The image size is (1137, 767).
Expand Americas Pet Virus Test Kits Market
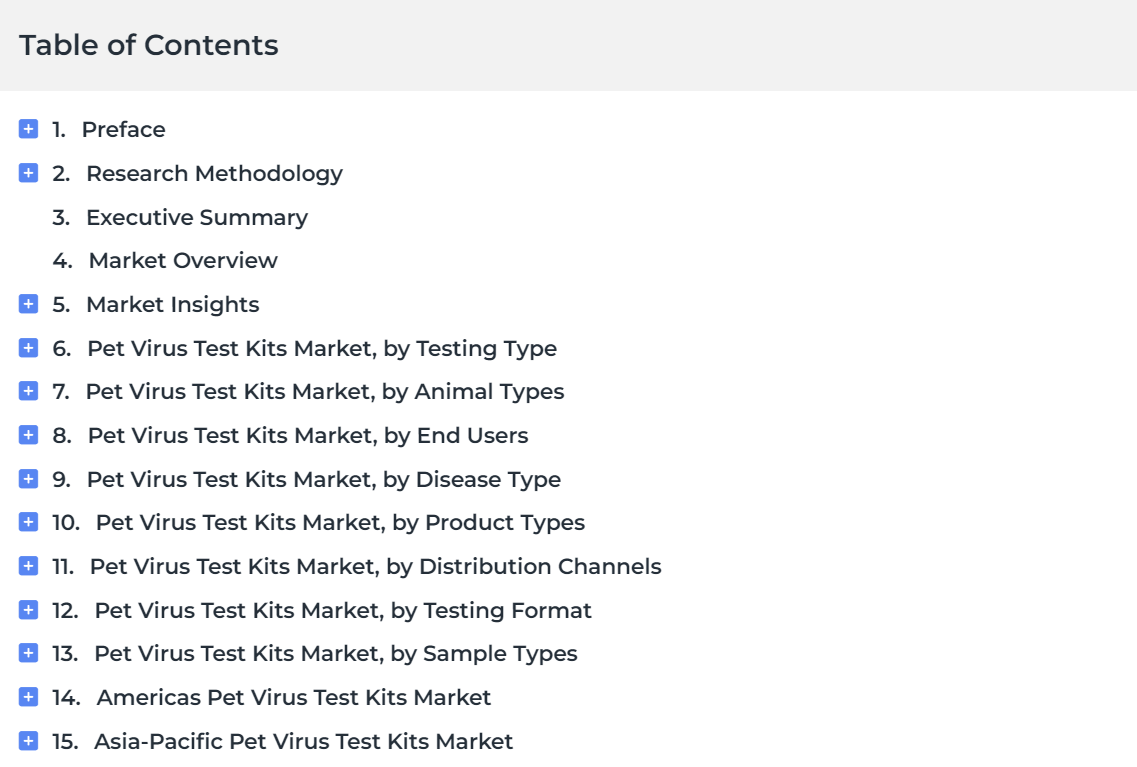pyautogui.click(x=28, y=697)
